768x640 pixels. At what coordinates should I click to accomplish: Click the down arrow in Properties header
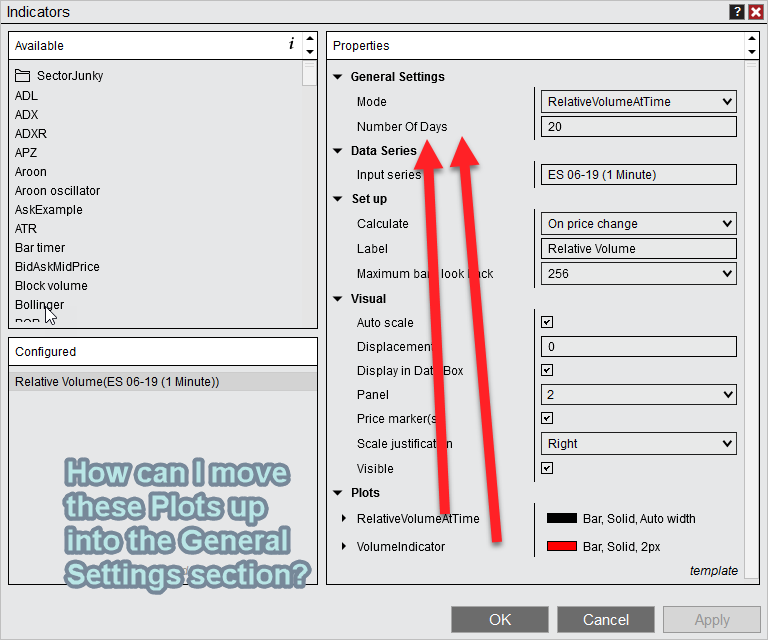(752, 51)
